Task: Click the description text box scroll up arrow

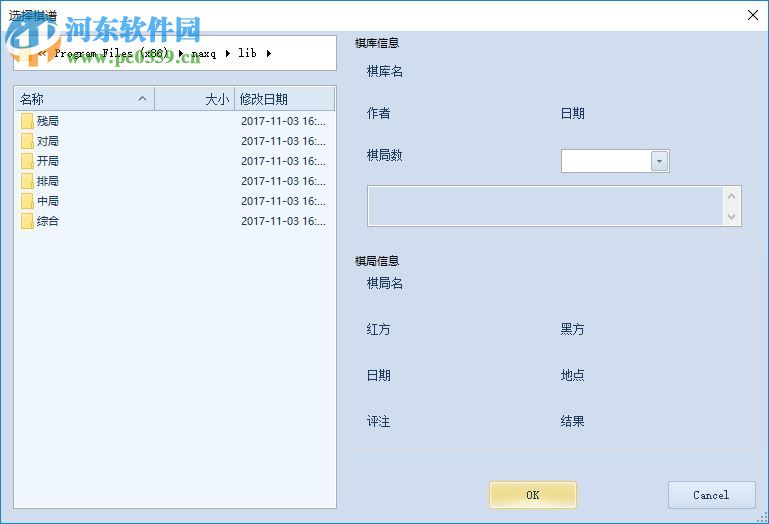Action: coord(731,196)
